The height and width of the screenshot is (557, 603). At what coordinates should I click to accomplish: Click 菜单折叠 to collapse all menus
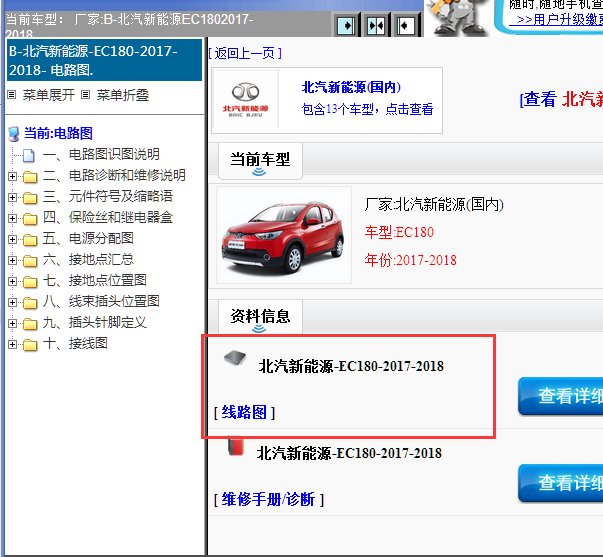coord(123,95)
